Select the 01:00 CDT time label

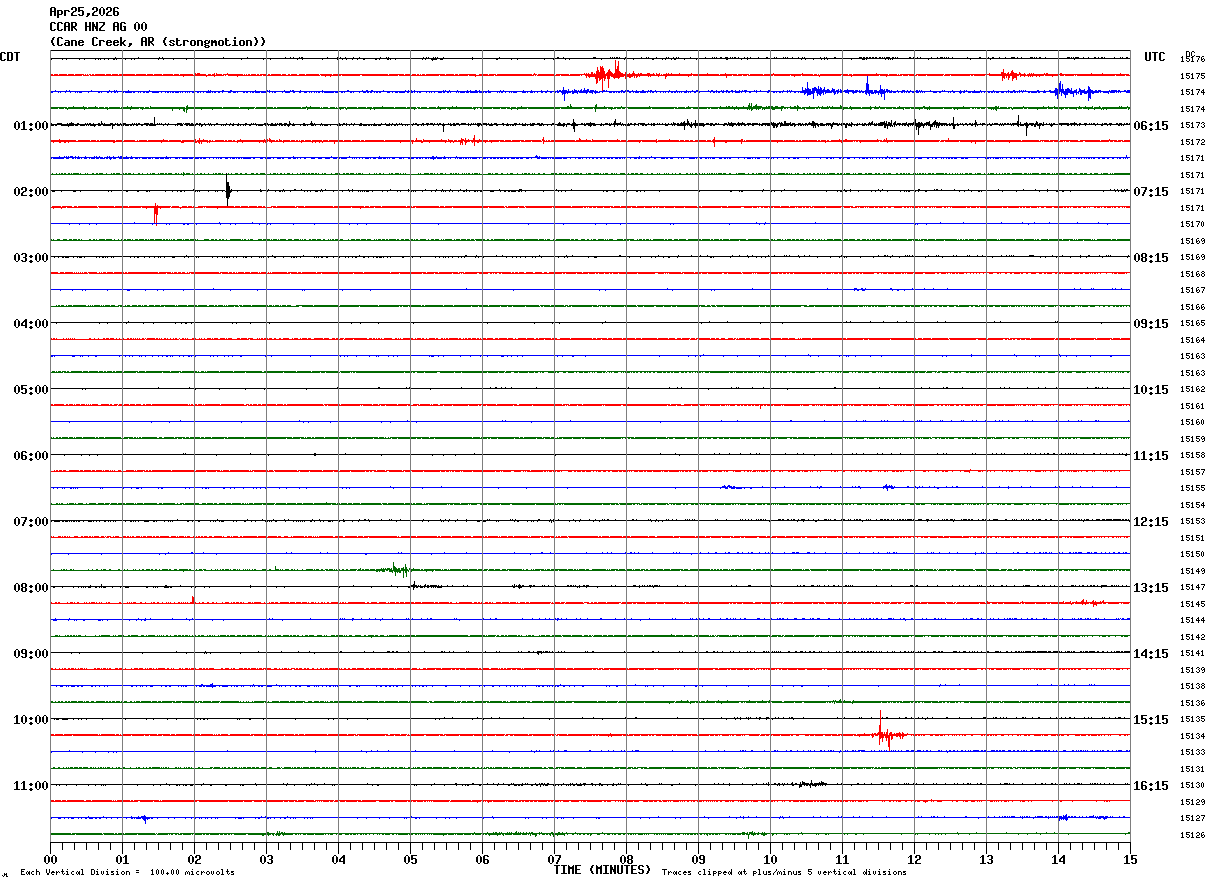(30, 126)
